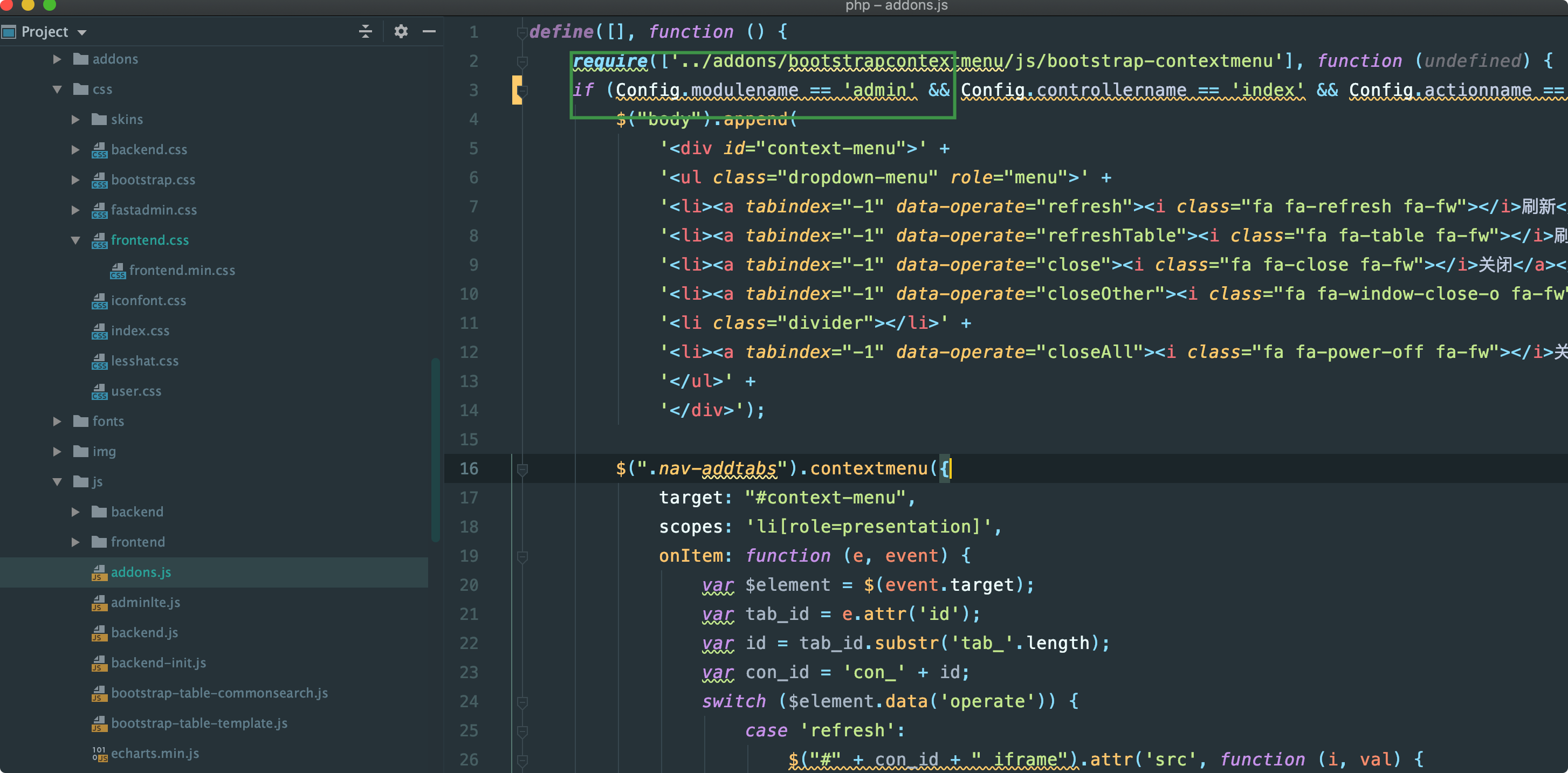Click the frontend.css file icon
The image size is (1568, 773).
[x=99, y=240]
